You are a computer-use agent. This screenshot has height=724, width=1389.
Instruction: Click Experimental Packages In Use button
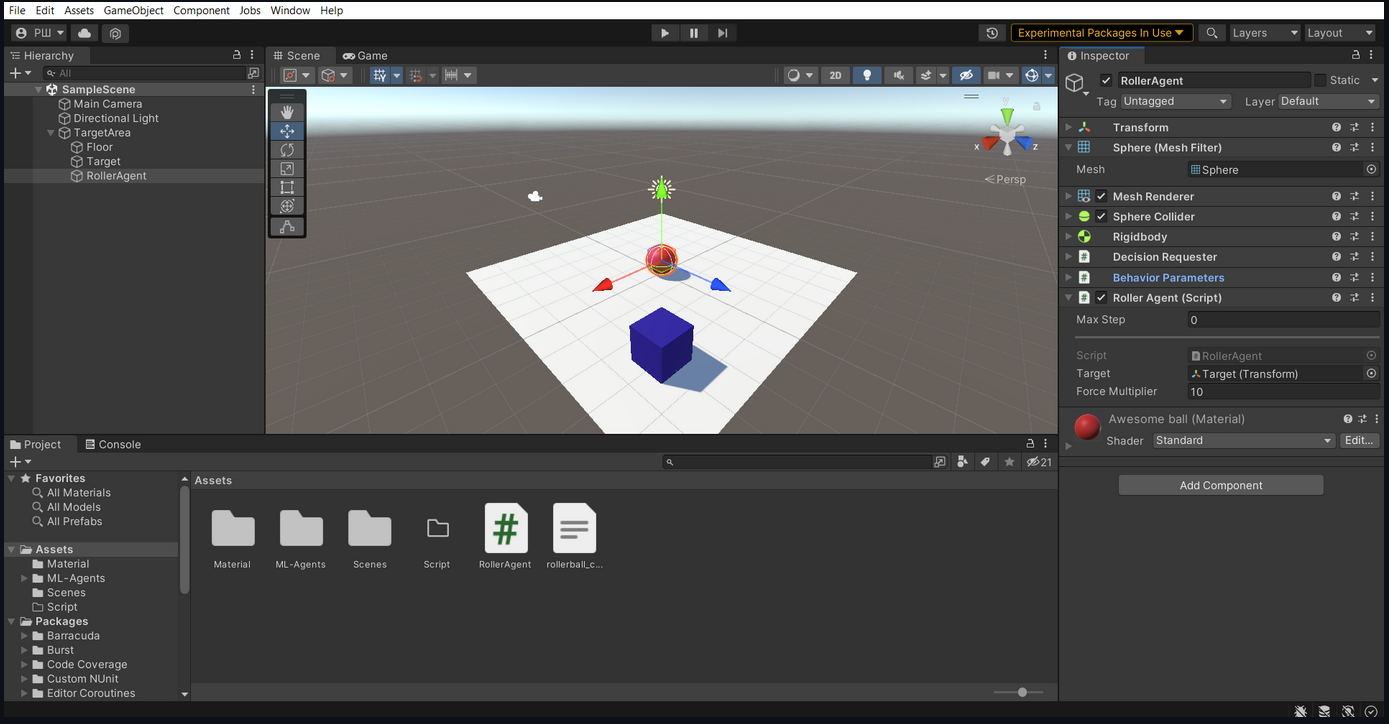1102,33
